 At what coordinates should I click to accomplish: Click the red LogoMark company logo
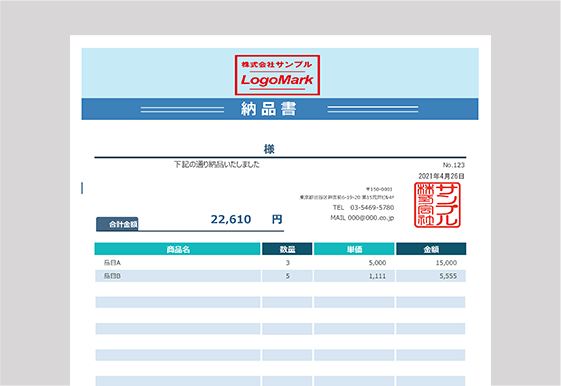tap(277, 75)
